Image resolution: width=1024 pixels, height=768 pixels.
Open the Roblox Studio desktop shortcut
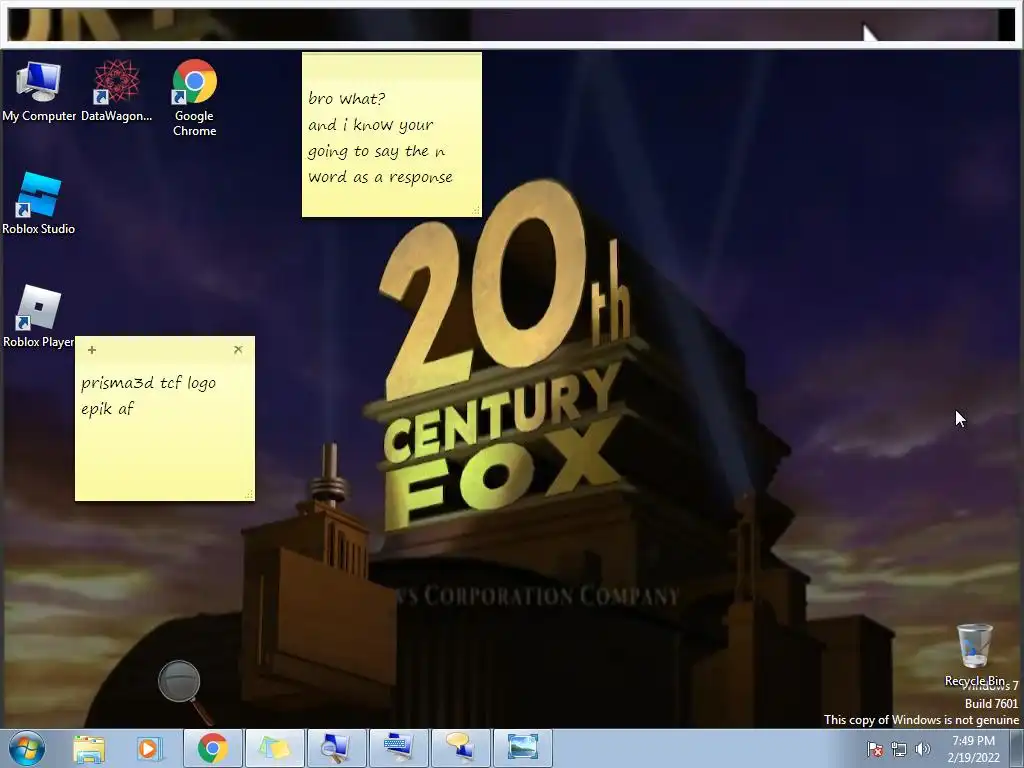coord(39,203)
